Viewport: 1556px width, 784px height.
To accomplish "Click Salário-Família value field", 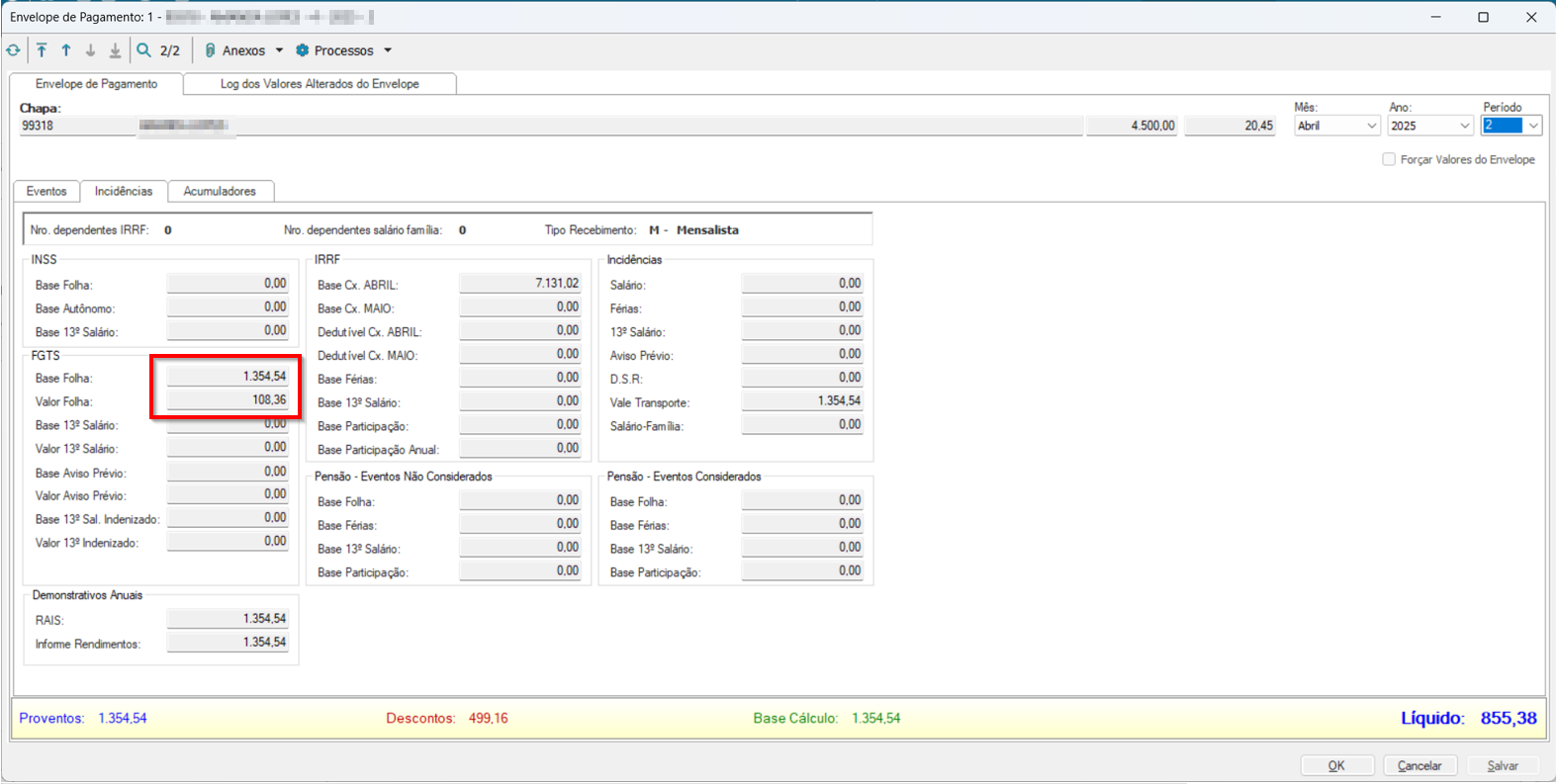I will 802,425.
